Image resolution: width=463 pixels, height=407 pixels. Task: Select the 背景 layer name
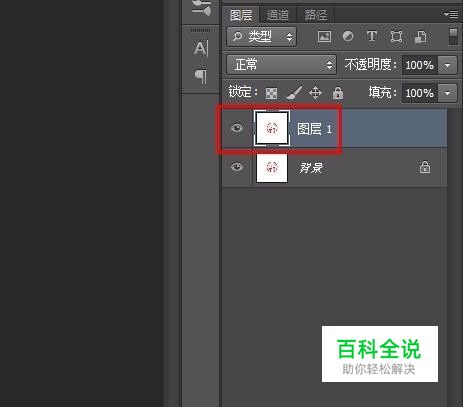pos(311,168)
